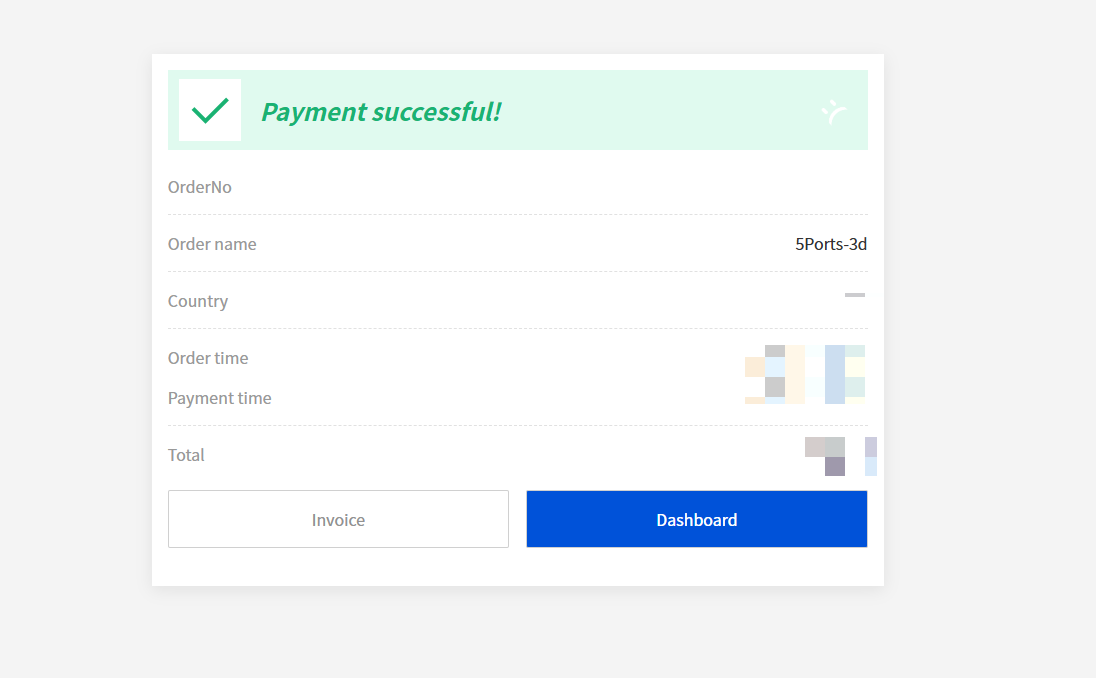Click the sparkle decoration icon in banner
Viewport: 1096px width, 678px height.
834,112
